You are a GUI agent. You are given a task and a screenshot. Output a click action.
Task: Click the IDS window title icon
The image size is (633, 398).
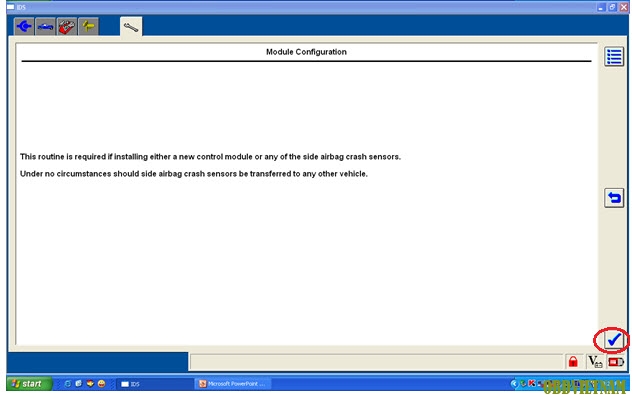(10, 7)
